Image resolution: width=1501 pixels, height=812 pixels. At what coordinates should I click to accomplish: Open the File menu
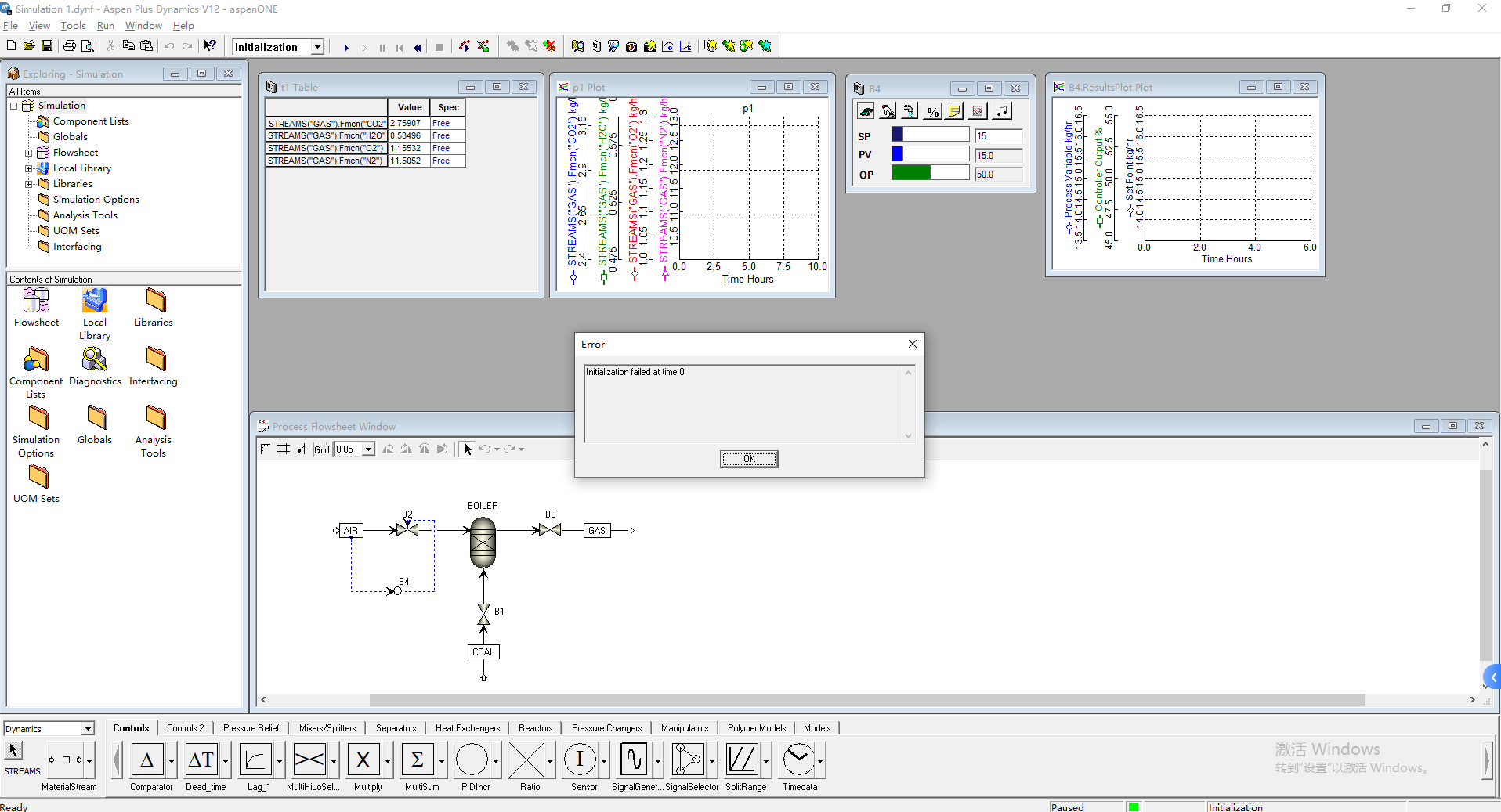[x=10, y=26]
